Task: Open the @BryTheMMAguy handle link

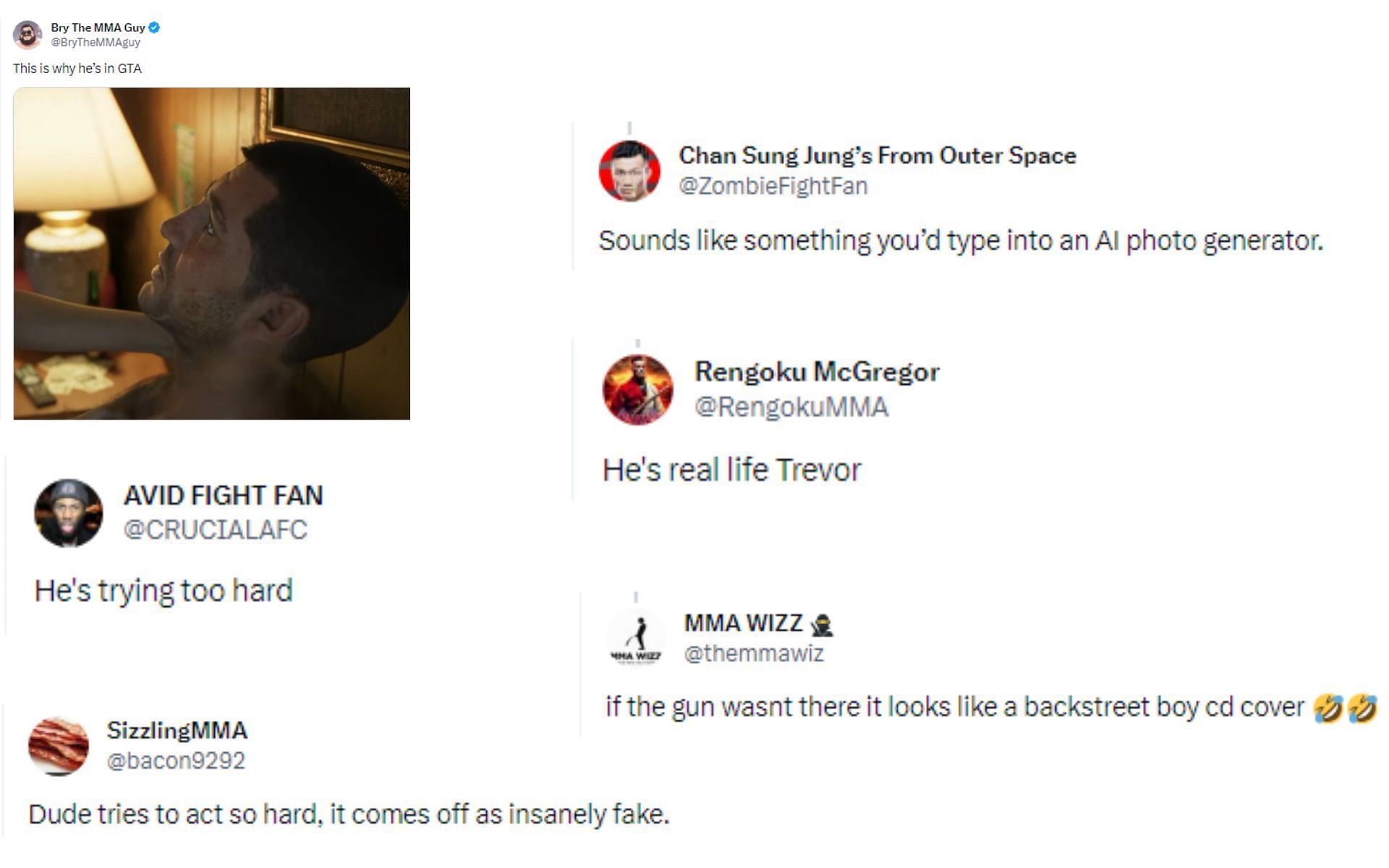Action: click(x=95, y=43)
